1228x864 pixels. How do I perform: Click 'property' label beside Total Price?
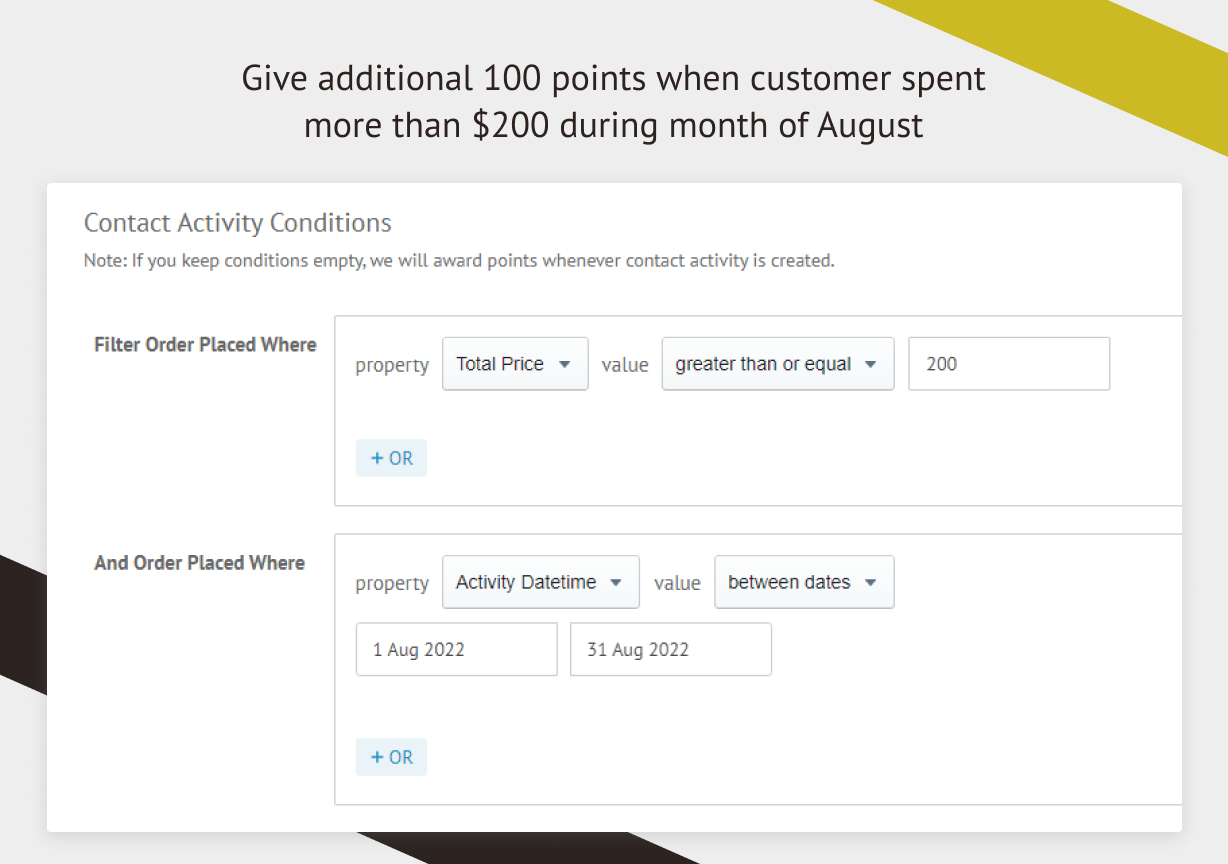[x=392, y=365]
